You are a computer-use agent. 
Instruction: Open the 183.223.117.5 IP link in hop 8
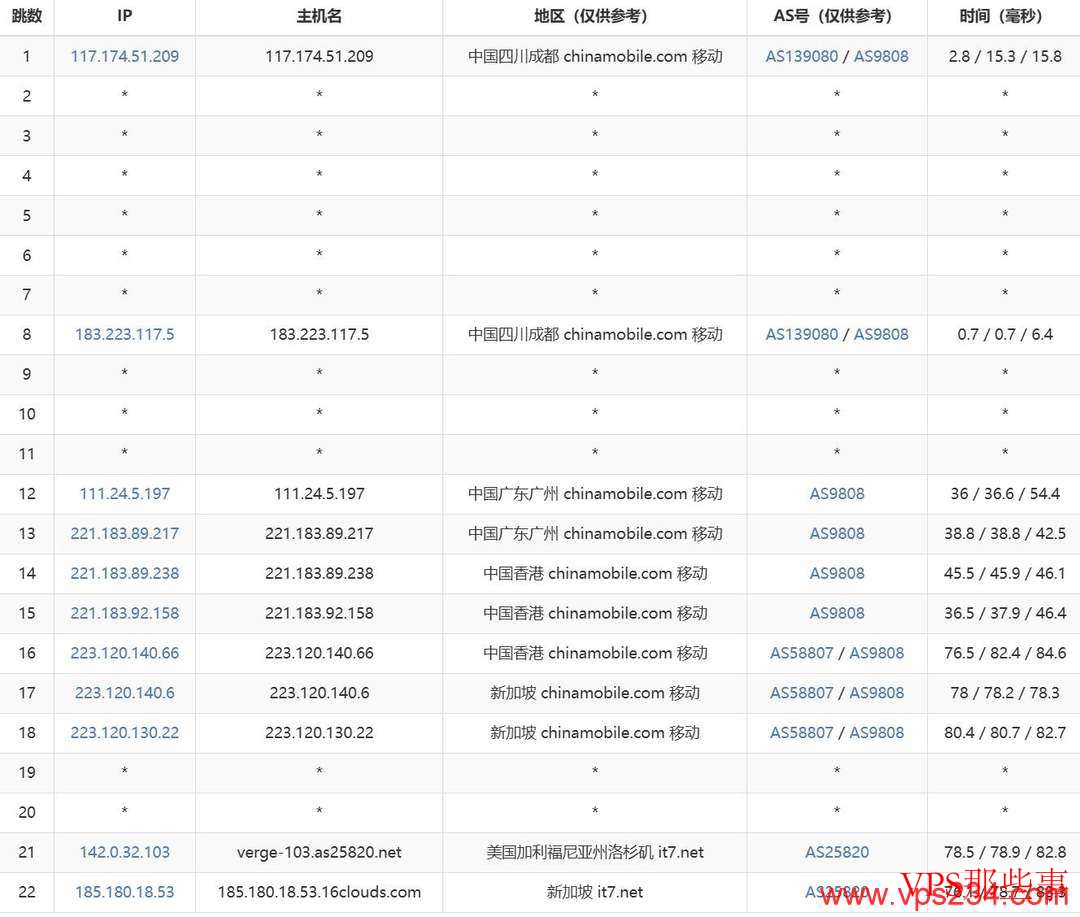tap(125, 335)
